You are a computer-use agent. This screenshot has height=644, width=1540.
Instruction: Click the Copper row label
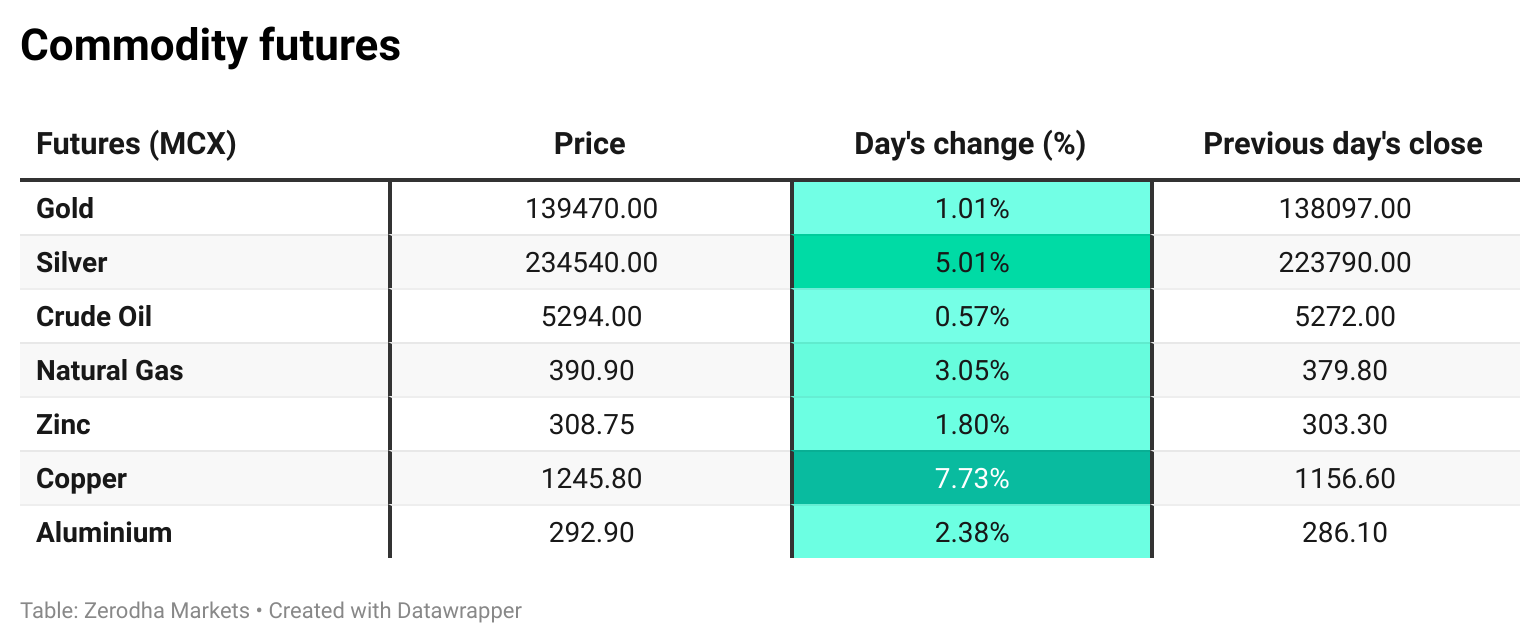(x=81, y=479)
